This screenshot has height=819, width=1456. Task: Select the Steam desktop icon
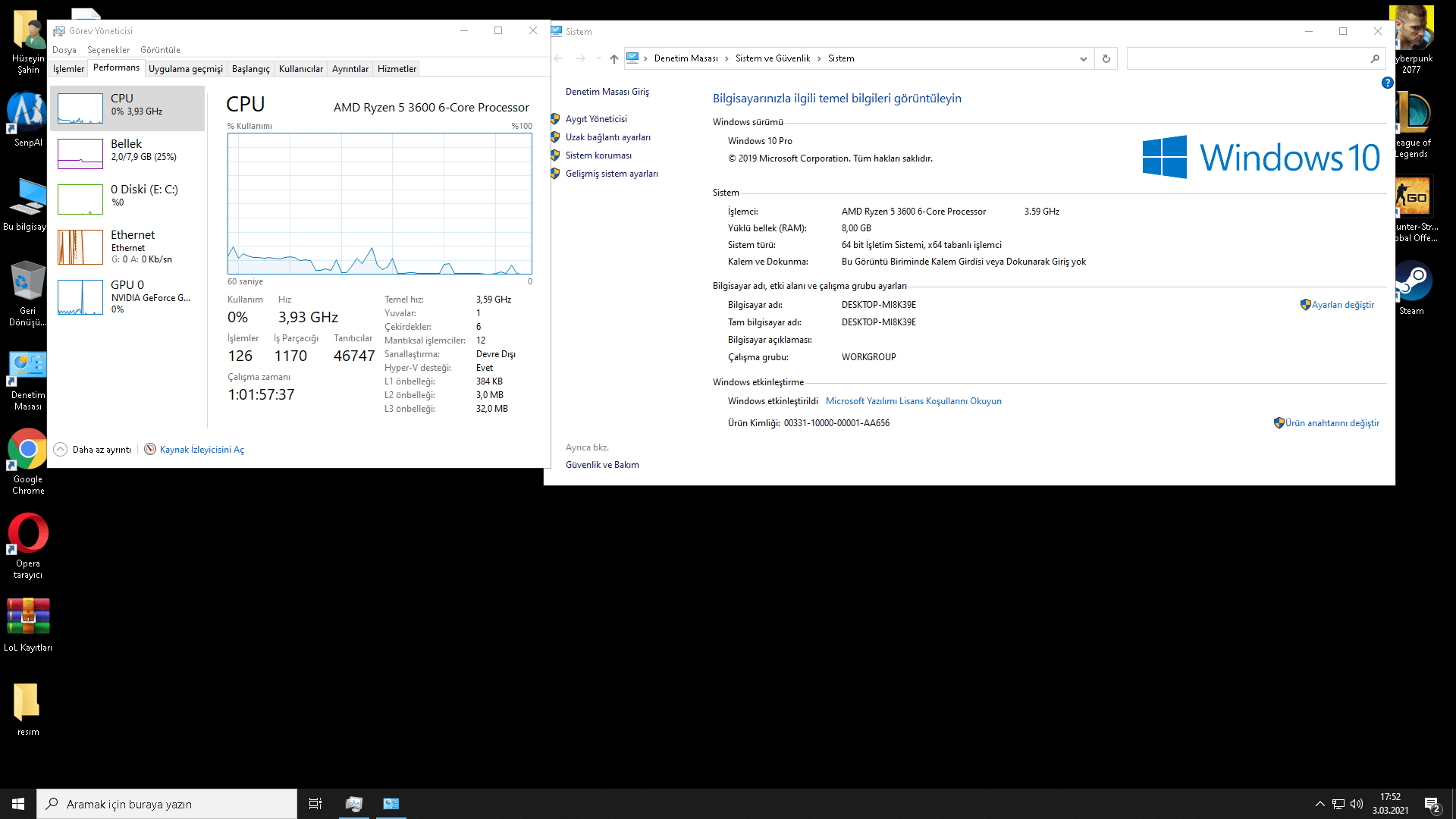point(1411,287)
